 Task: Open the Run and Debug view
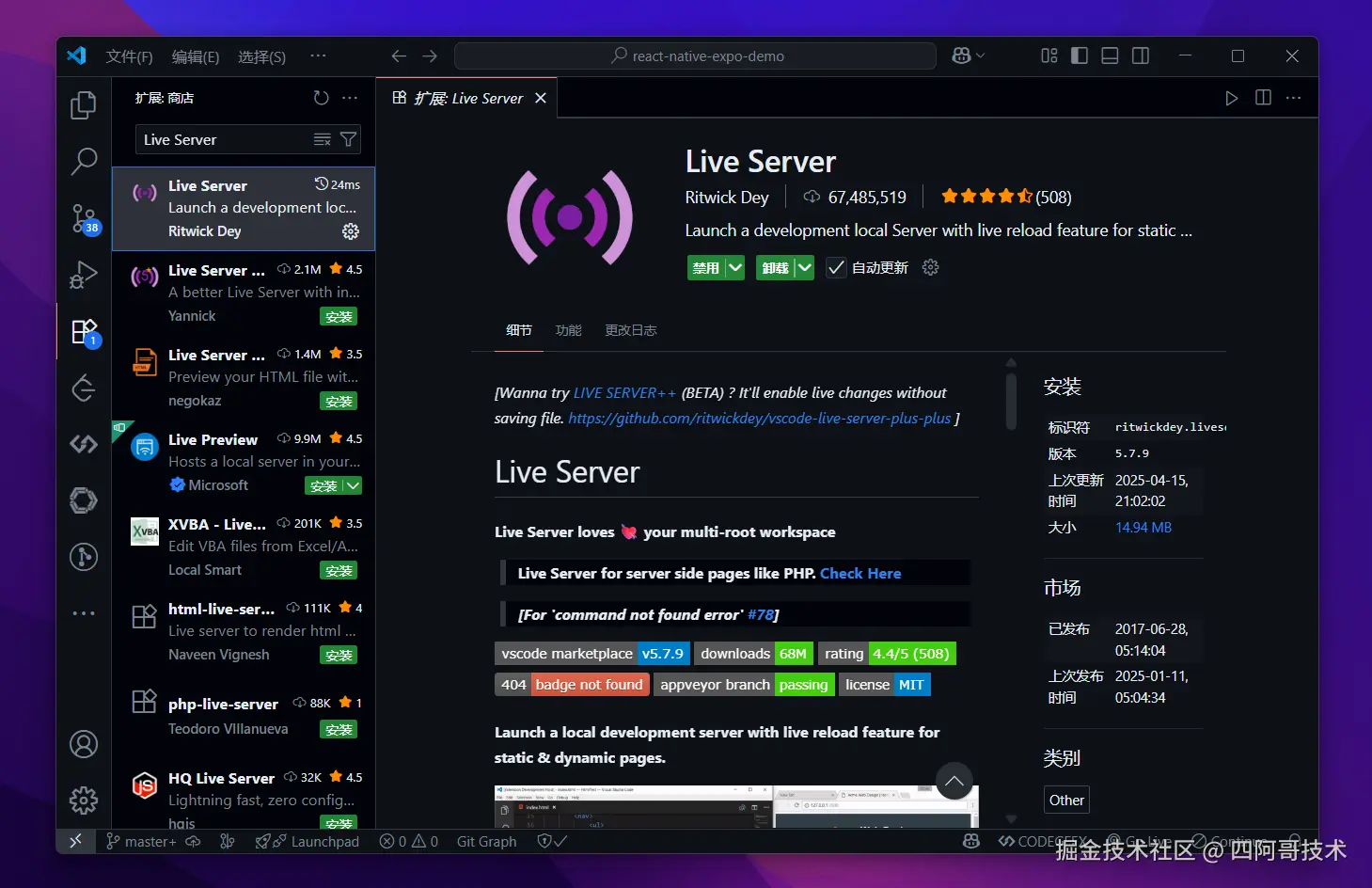coord(84,275)
